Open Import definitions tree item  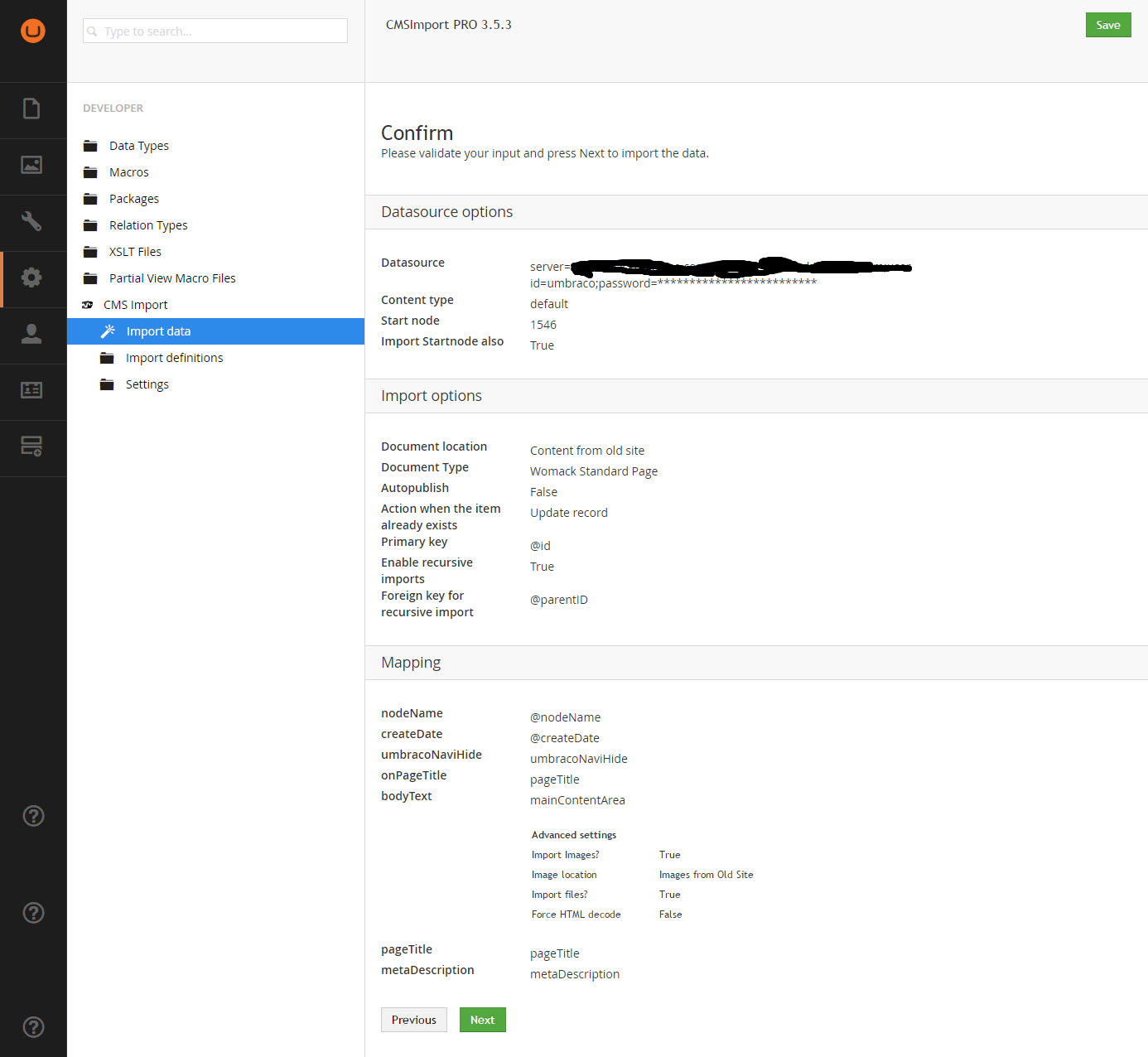tap(174, 358)
